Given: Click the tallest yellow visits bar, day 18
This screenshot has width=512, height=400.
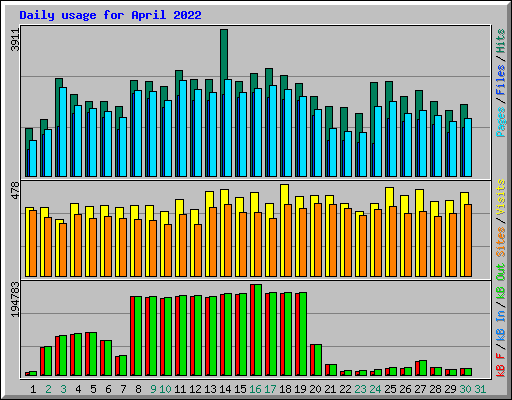Looking at the screenshot, I should pyautogui.click(x=285, y=194).
